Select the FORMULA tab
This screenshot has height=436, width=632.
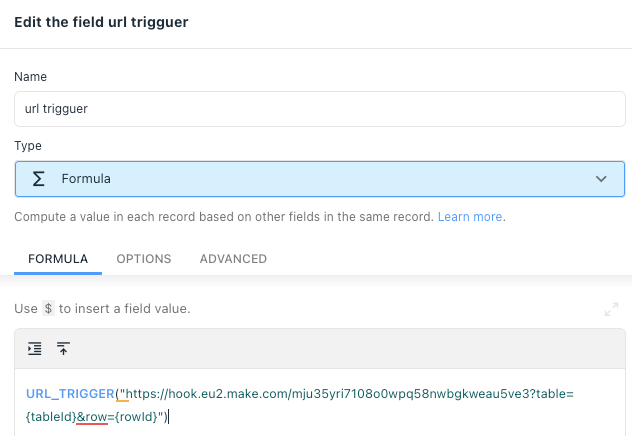pyautogui.click(x=58, y=259)
